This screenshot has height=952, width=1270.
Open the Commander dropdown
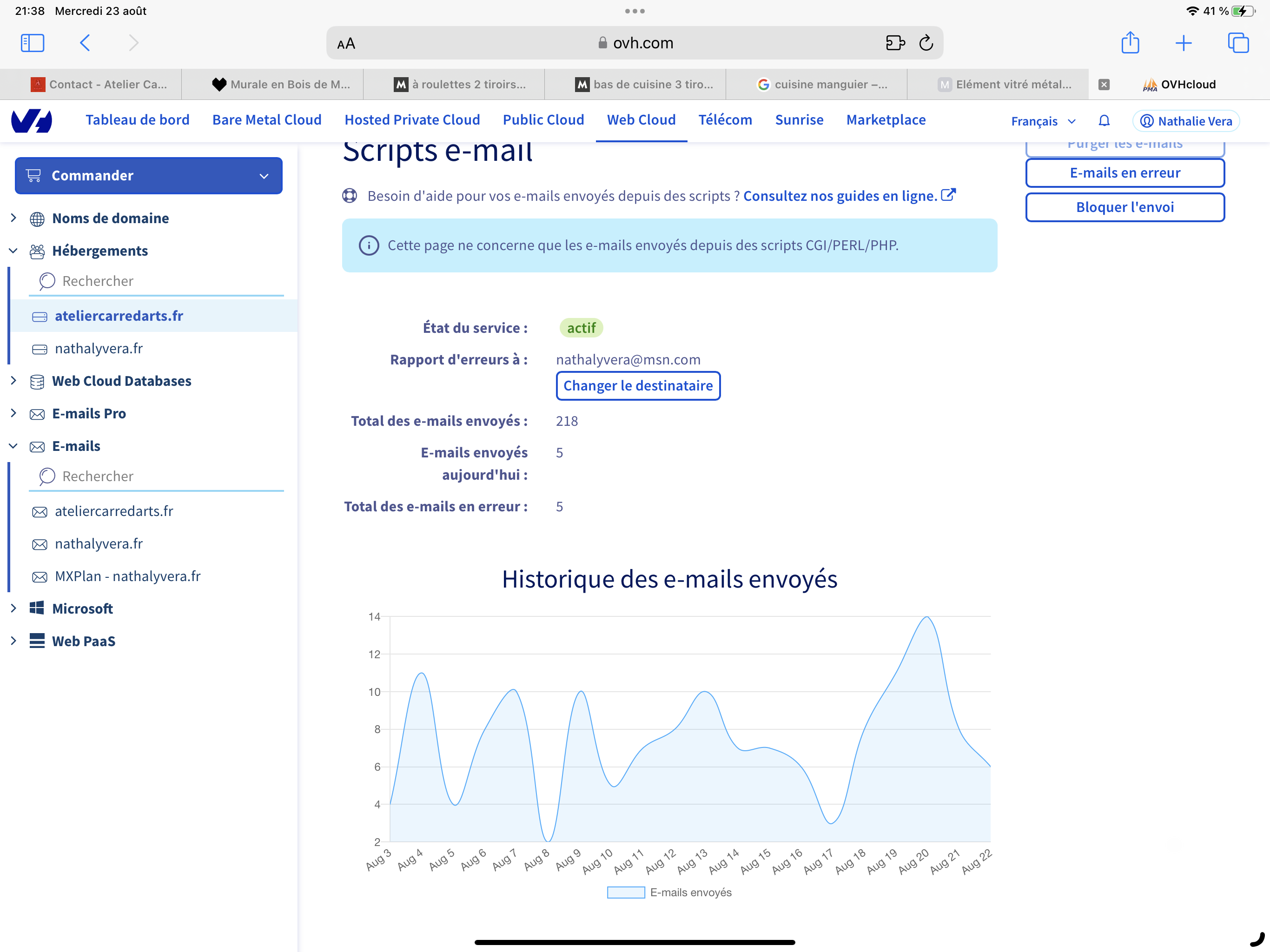point(148,176)
